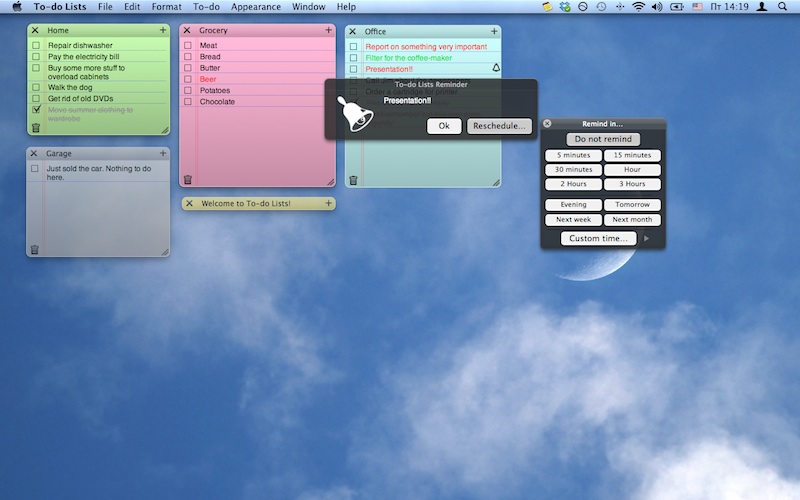
Task: Click the plus icon on Home list
Action: (163, 30)
